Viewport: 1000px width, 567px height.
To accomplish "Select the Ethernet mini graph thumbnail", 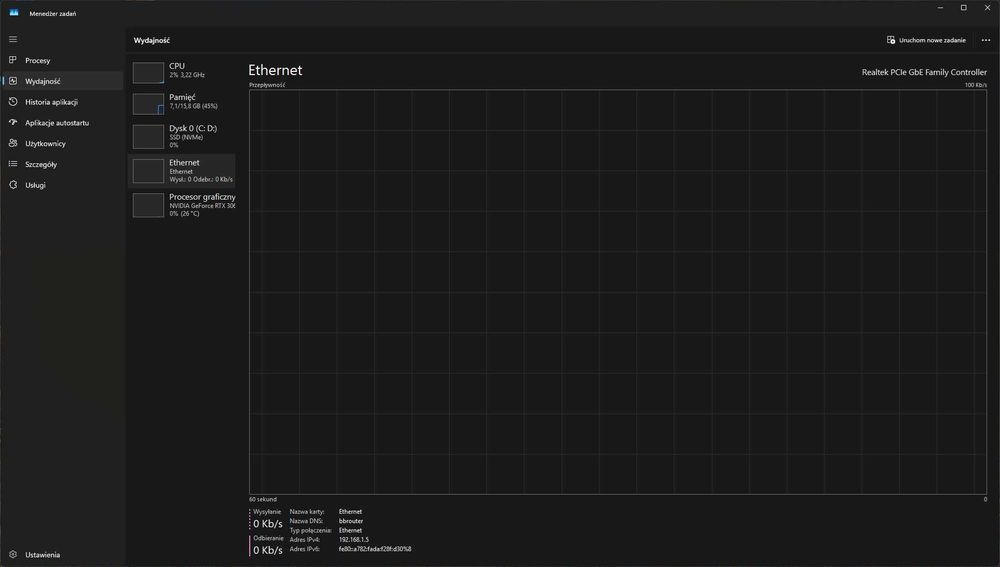I will 148,171.
